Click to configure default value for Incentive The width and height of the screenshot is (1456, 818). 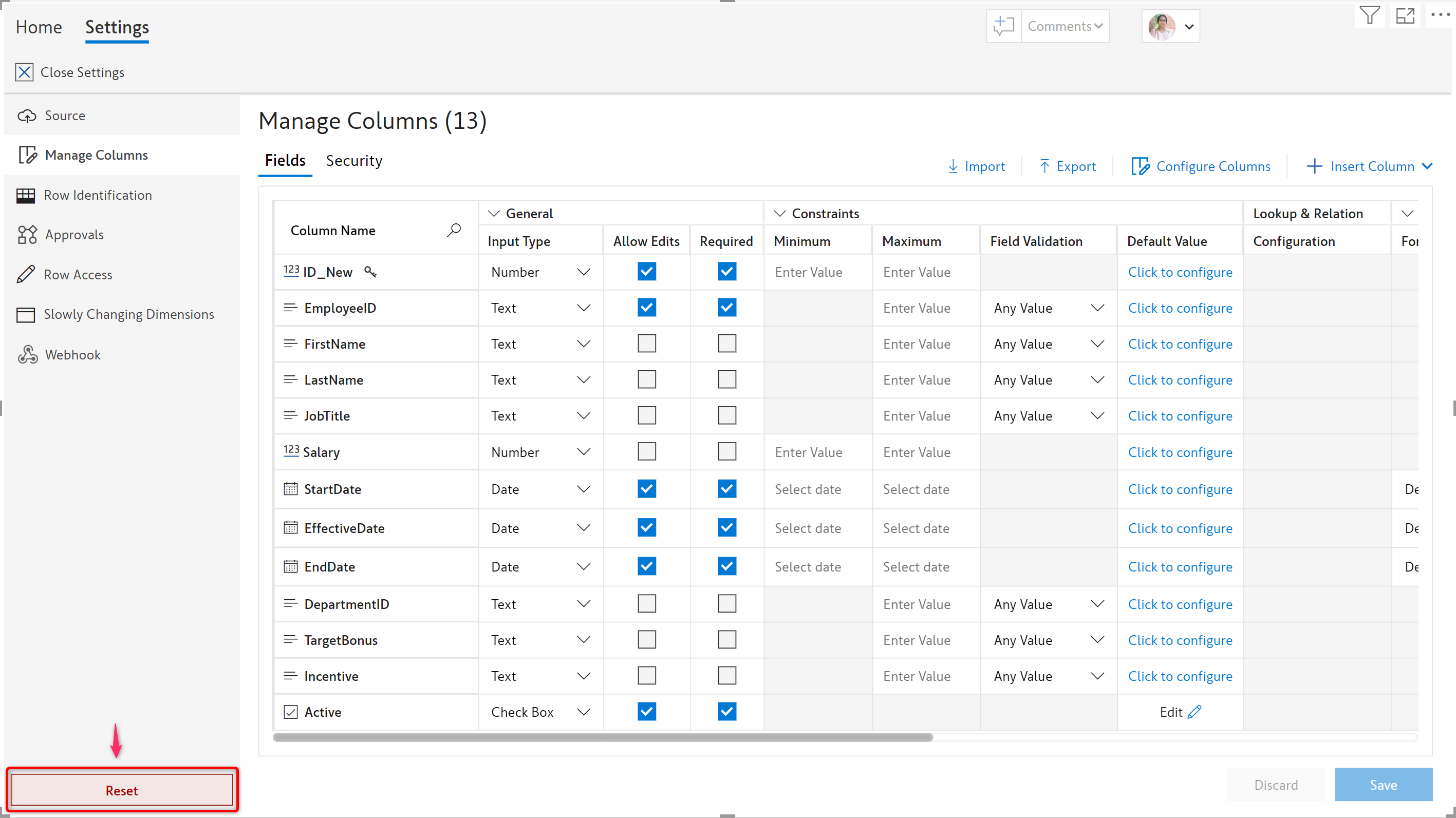1180,676
